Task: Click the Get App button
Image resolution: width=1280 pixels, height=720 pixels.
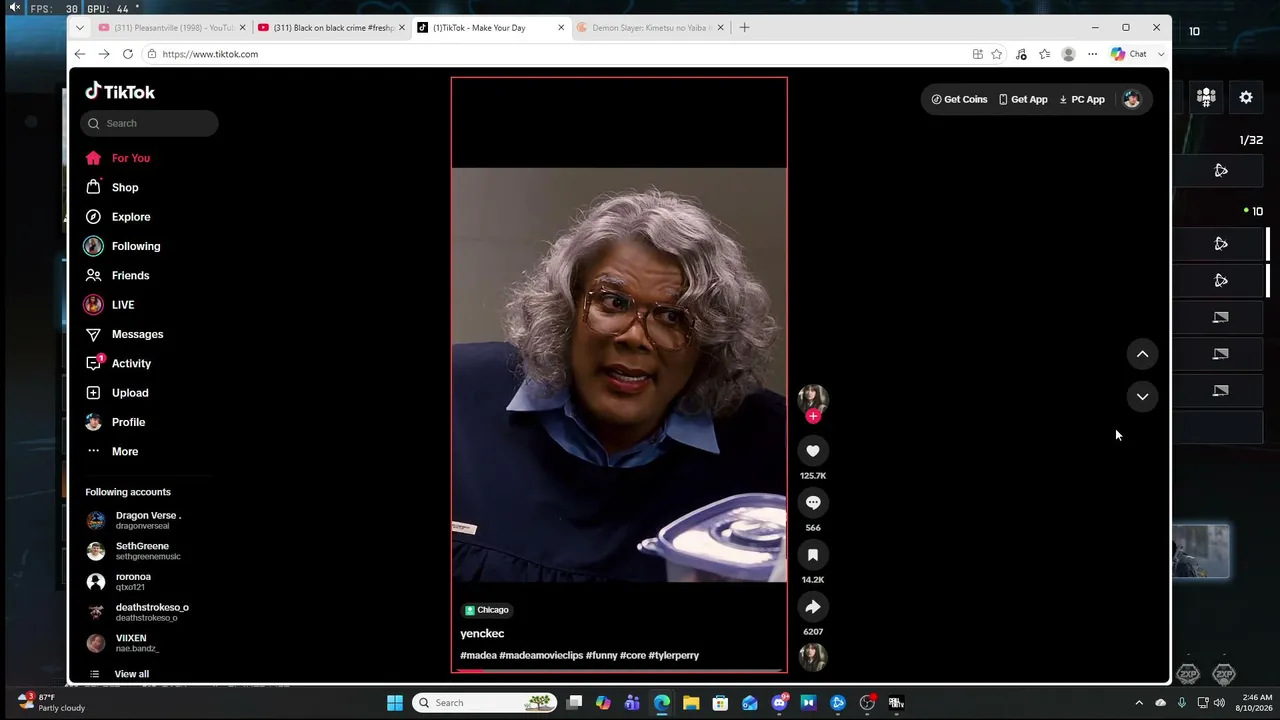Action: tap(1023, 99)
